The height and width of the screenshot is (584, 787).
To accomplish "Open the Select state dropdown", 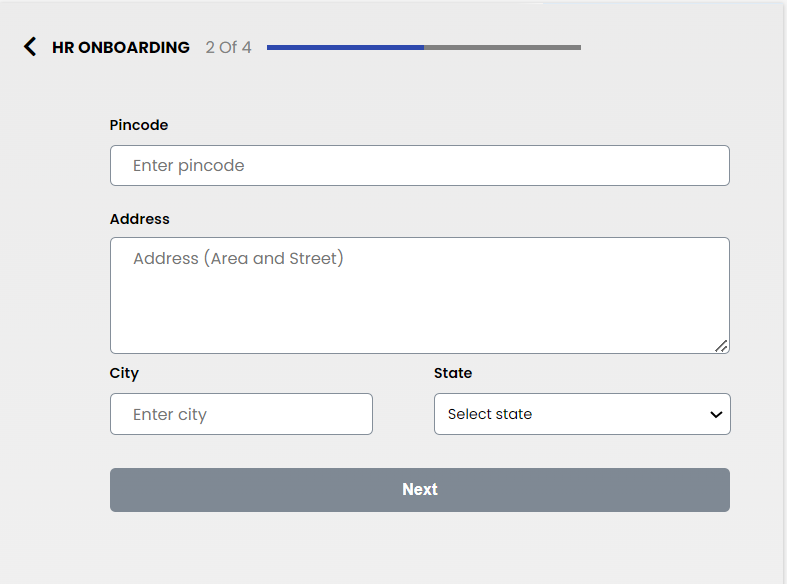I will point(582,414).
